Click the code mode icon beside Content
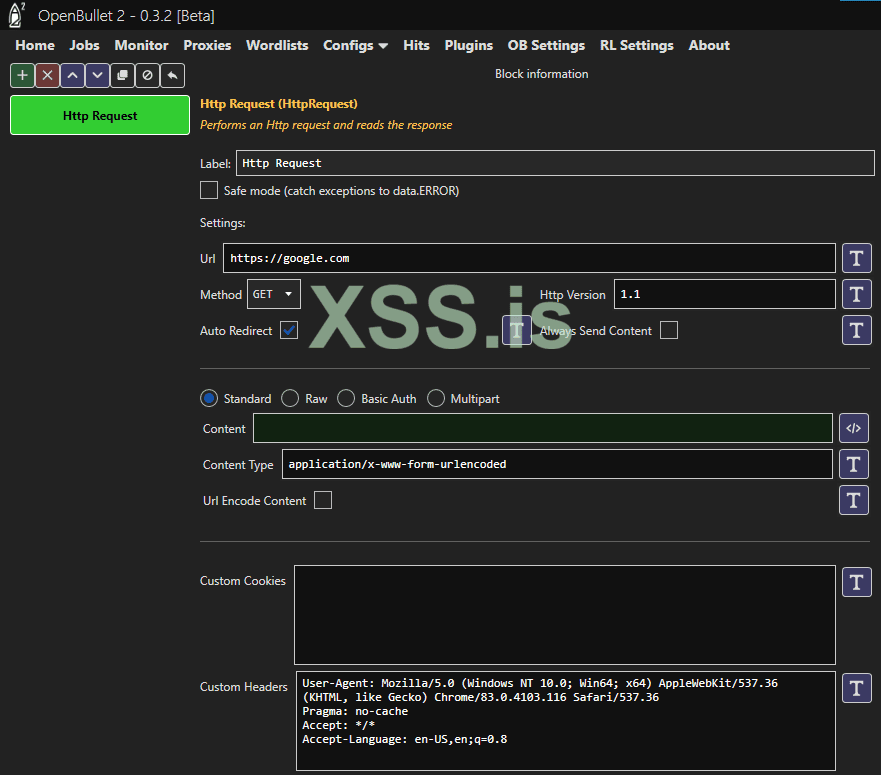This screenshot has height=775, width=881. tap(853, 428)
